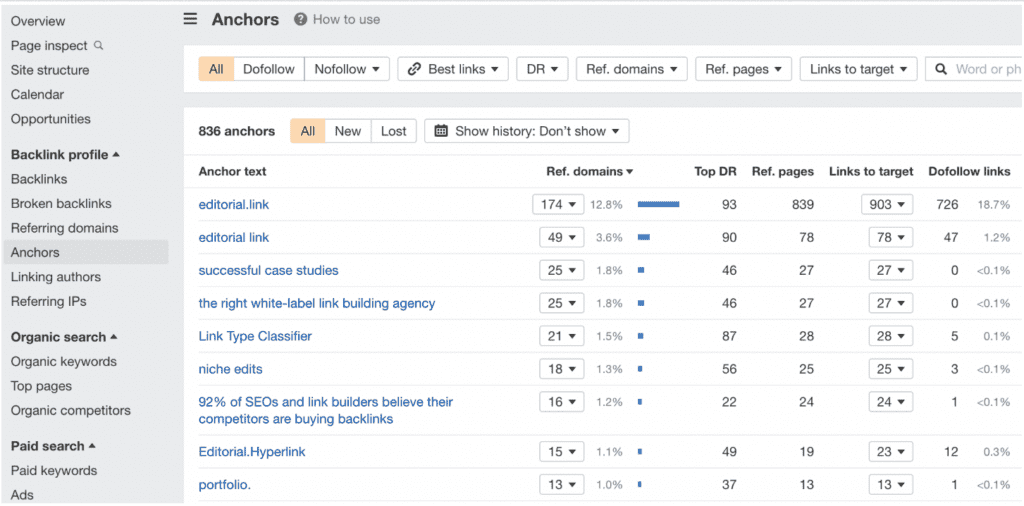Open the How to use guide

[x=346, y=20]
